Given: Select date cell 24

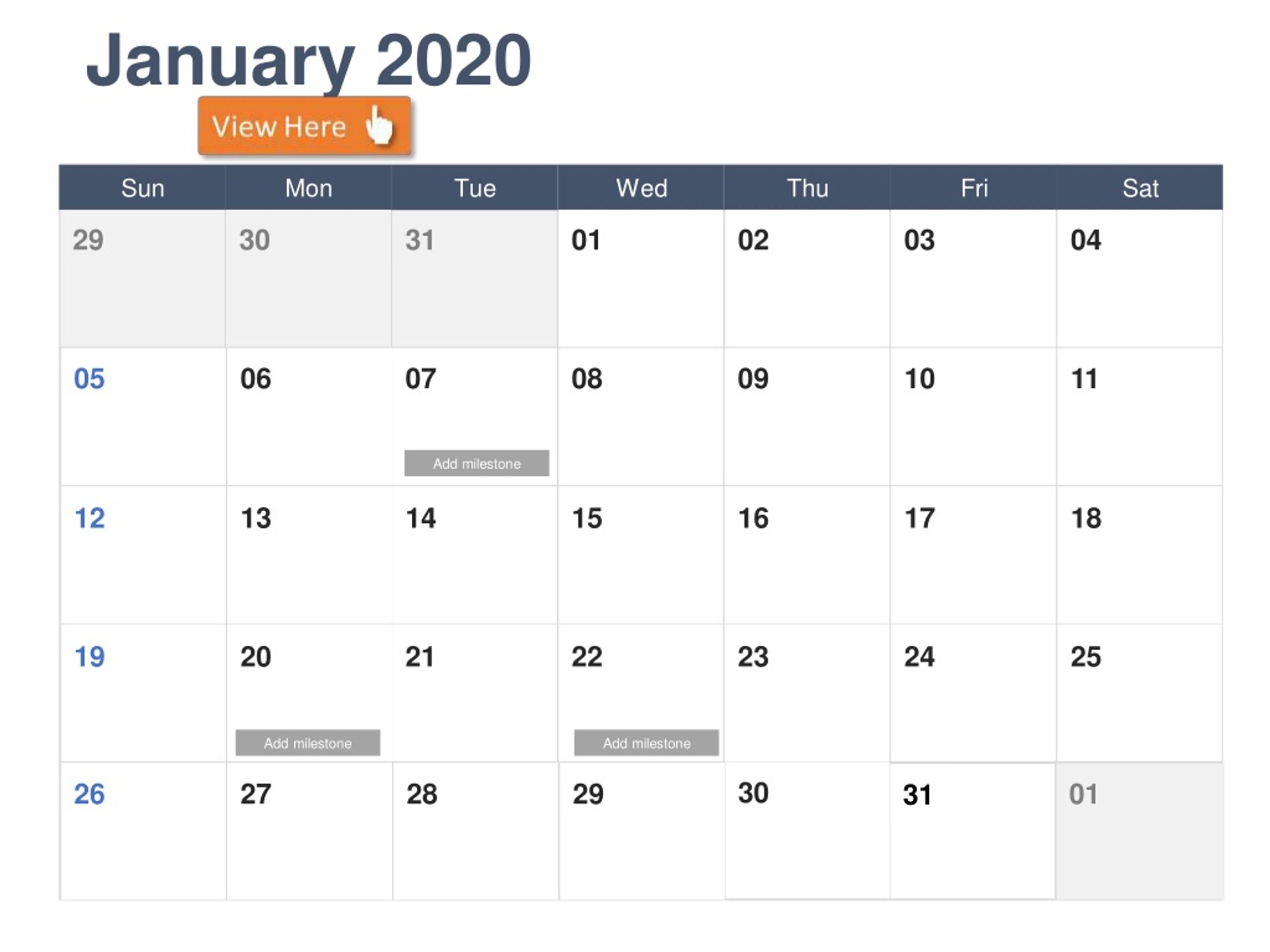Looking at the screenshot, I should point(973,693).
